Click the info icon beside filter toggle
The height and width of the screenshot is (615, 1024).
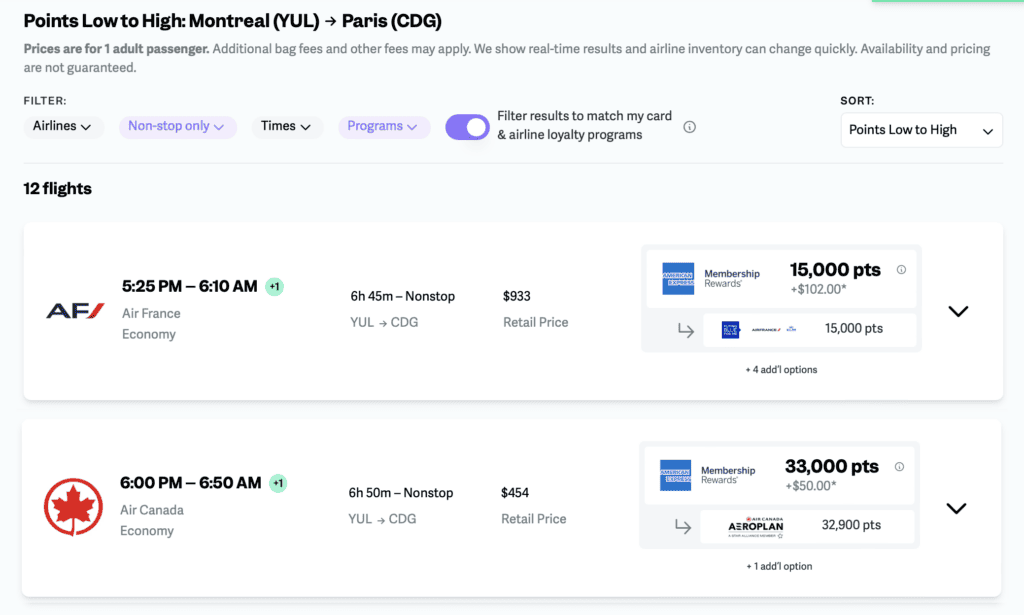point(689,127)
